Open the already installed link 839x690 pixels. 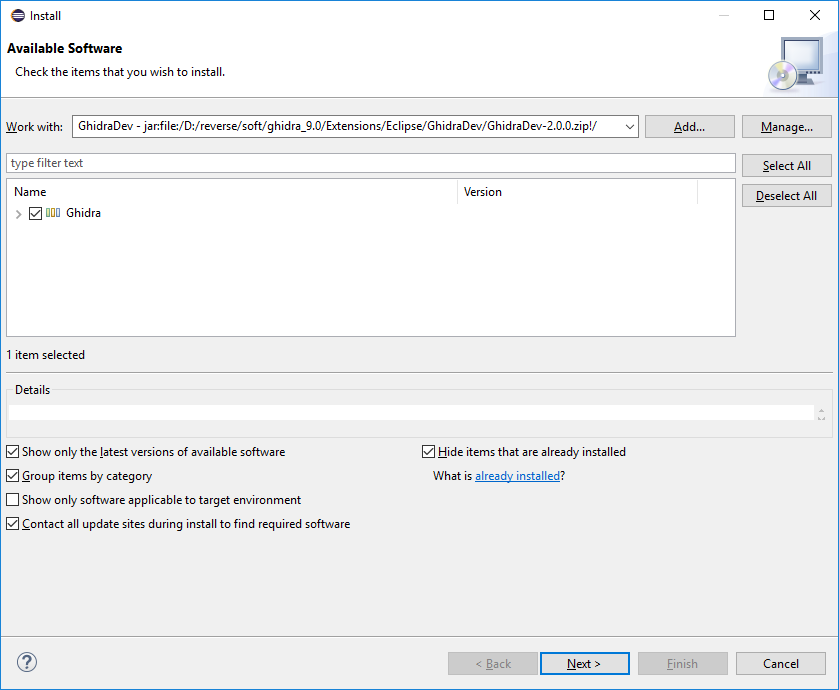pyautogui.click(x=517, y=476)
